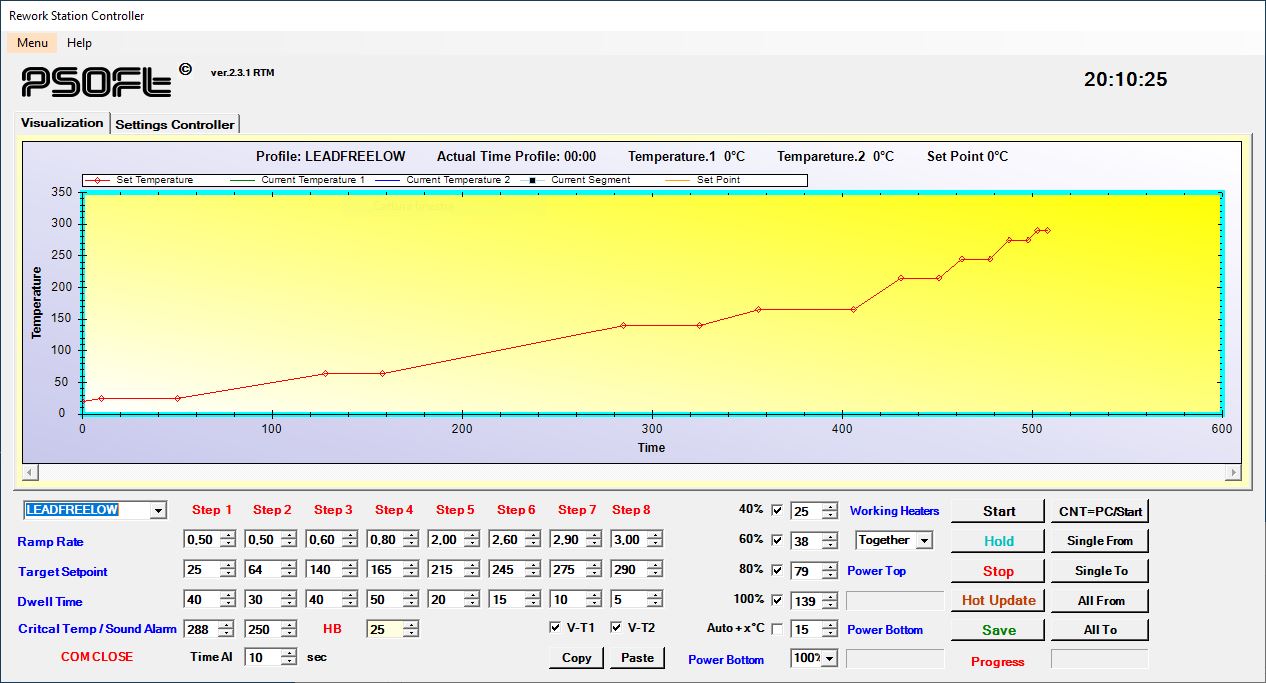Open the Power Bottom 100% dropdown
1266x683 pixels.
830,658
